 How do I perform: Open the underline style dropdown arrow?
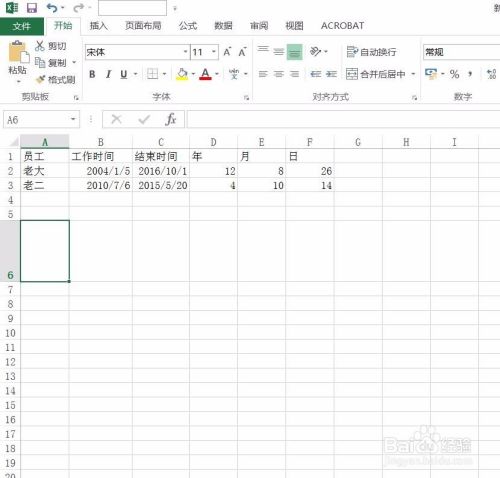coord(136,74)
